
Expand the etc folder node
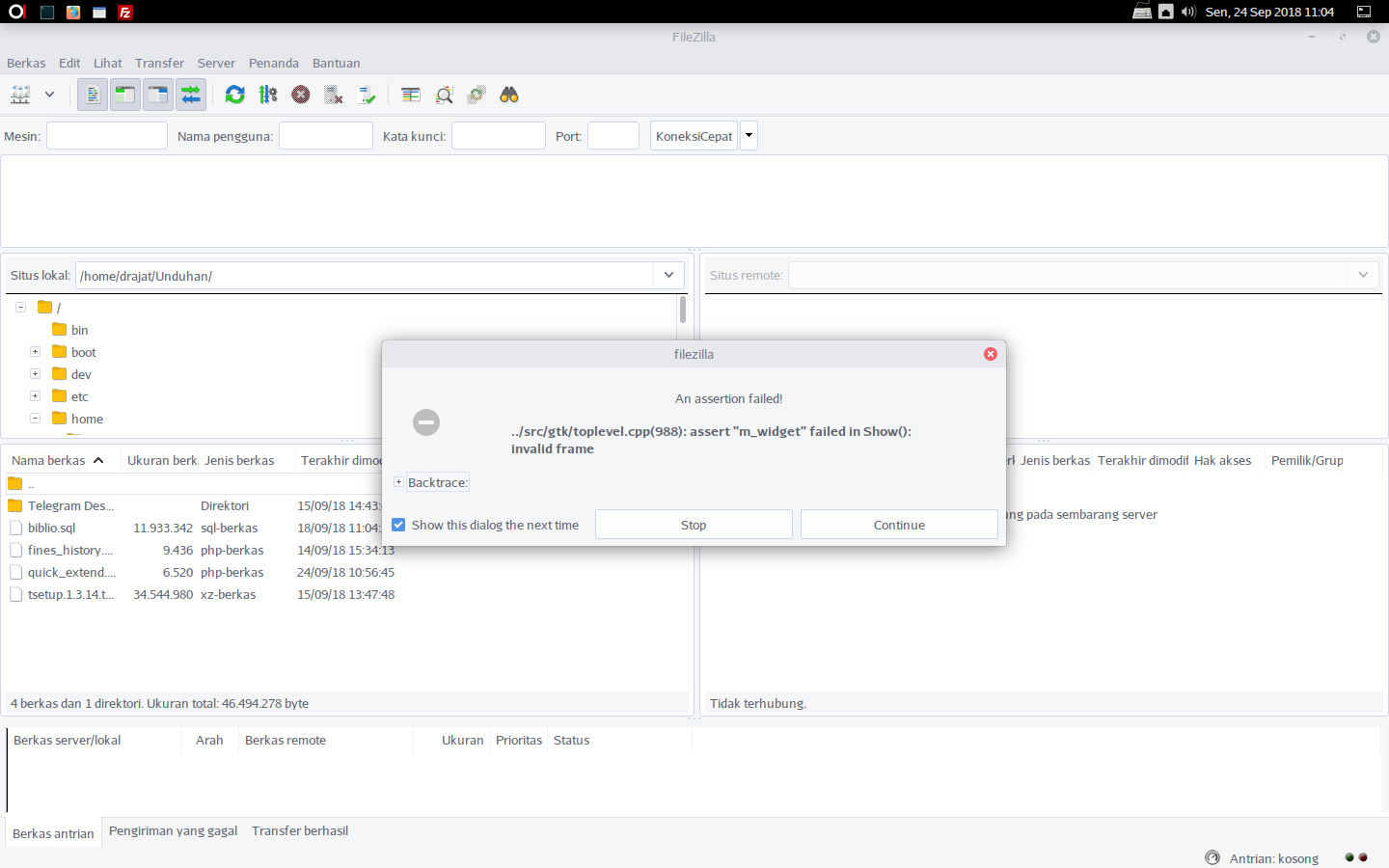click(x=35, y=396)
